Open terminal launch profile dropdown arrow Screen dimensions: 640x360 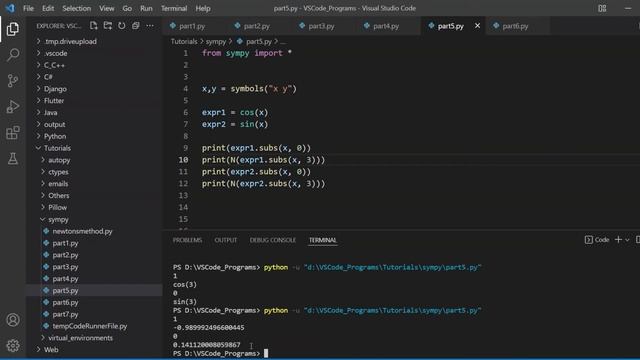click(x=627, y=240)
